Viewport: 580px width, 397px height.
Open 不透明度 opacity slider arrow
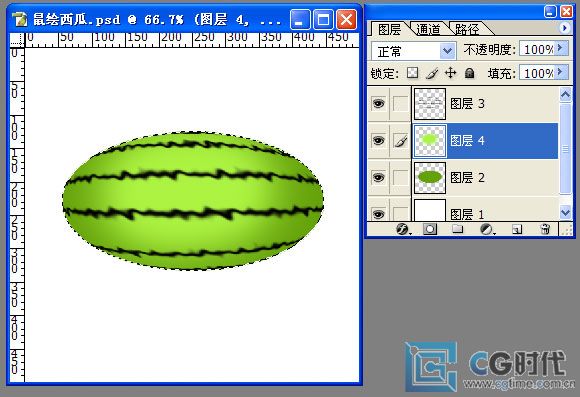pyautogui.click(x=561, y=48)
